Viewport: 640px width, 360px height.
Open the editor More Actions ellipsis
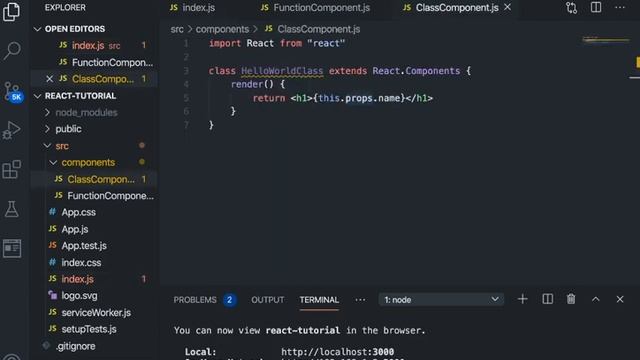pos(620,7)
